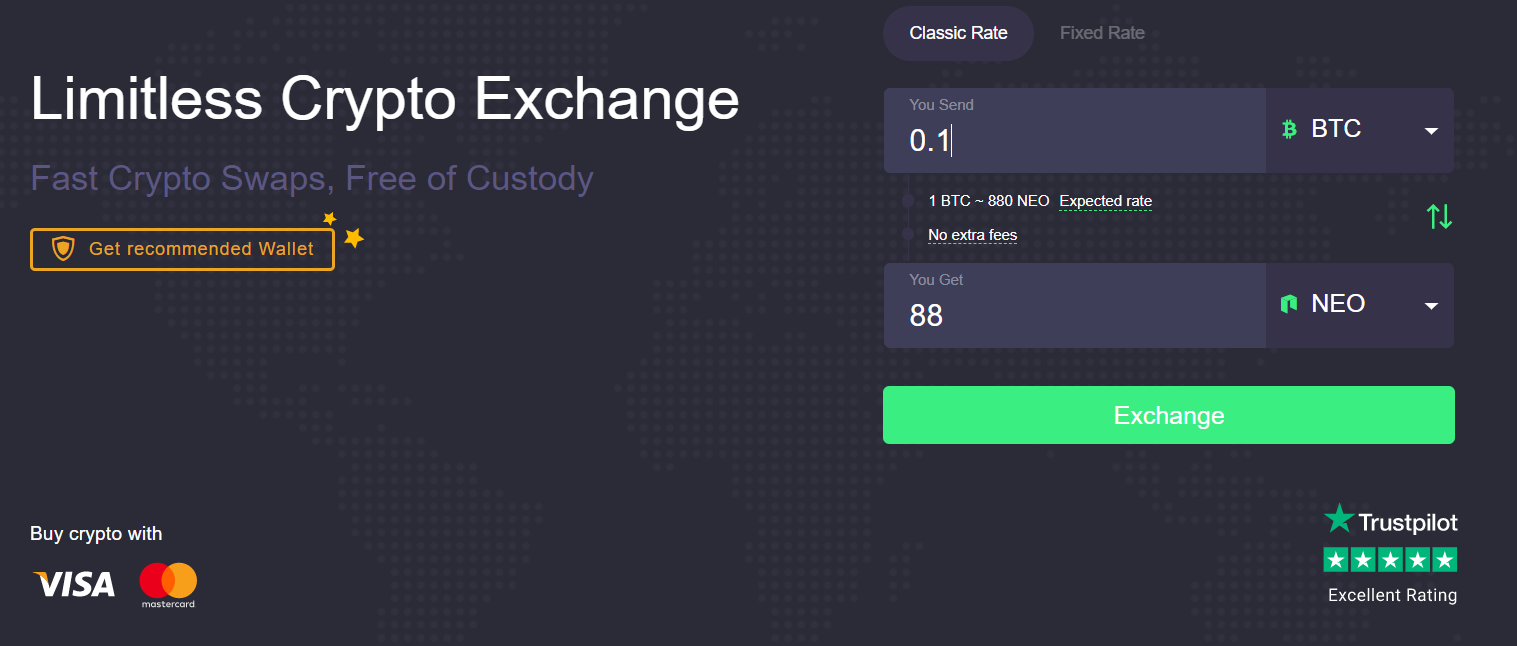This screenshot has height=646, width=1517.
Task: Click the Excellent Rating text
Action: [1392, 595]
